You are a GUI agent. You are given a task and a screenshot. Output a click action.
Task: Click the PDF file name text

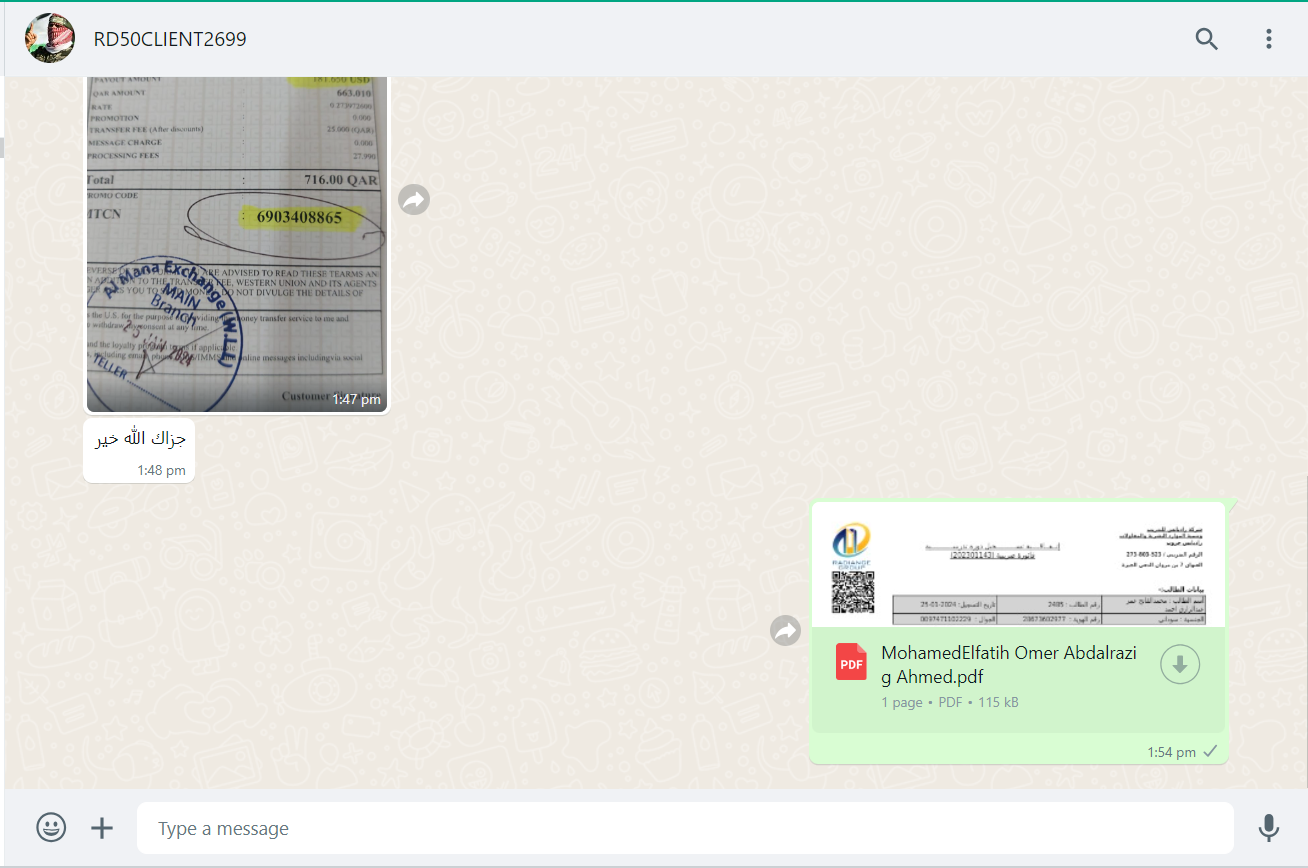[x=1009, y=665]
